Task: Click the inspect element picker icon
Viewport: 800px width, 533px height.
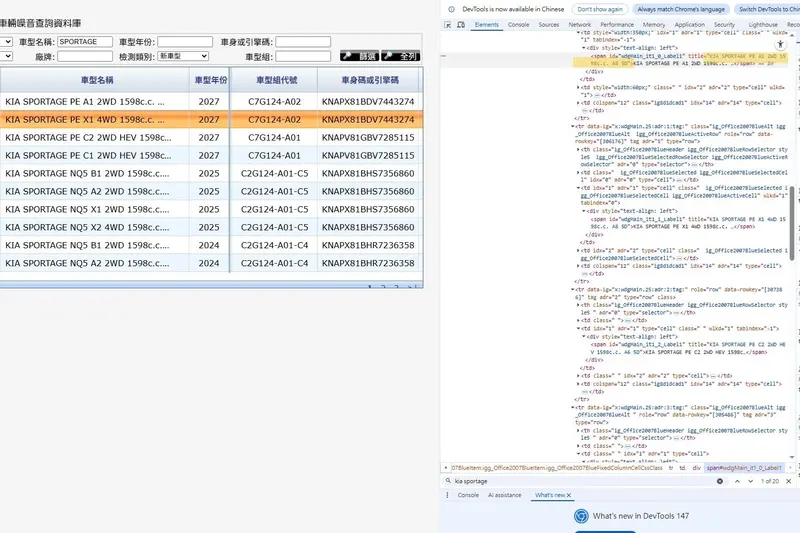Action: (x=449, y=24)
